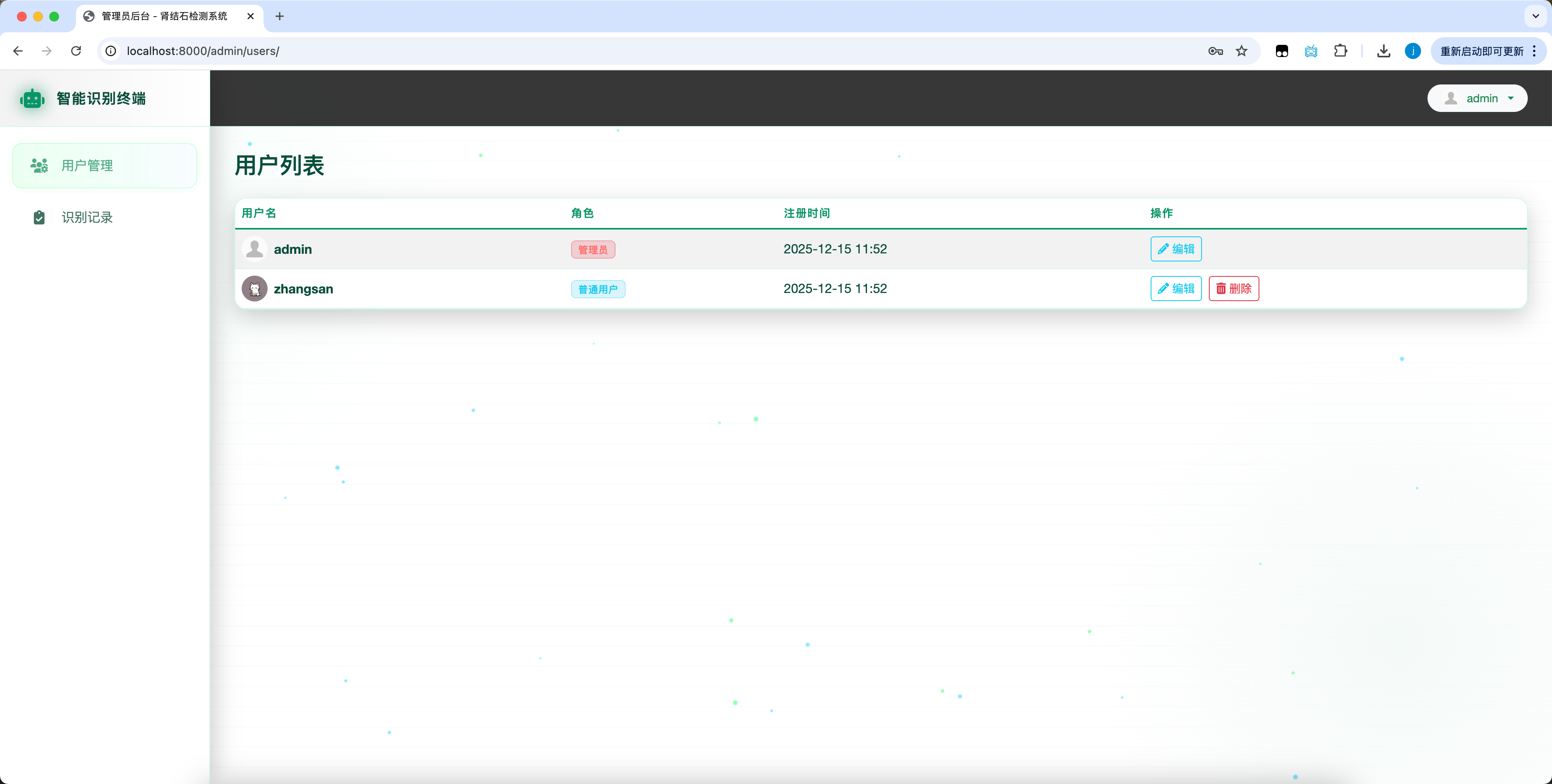Reload the page
Image resolution: width=1552 pixels, height=784 pixels.
[x=76, y=51]
